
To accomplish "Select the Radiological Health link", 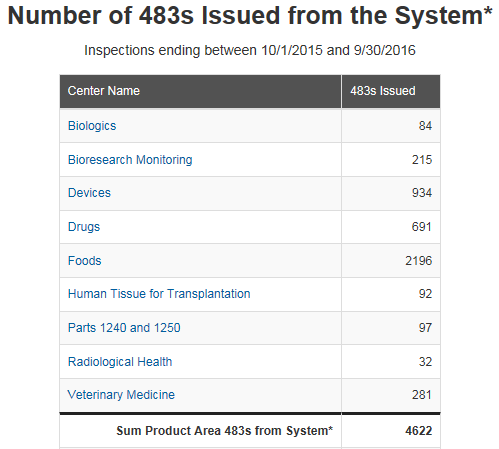I will [x=120, y=362].
